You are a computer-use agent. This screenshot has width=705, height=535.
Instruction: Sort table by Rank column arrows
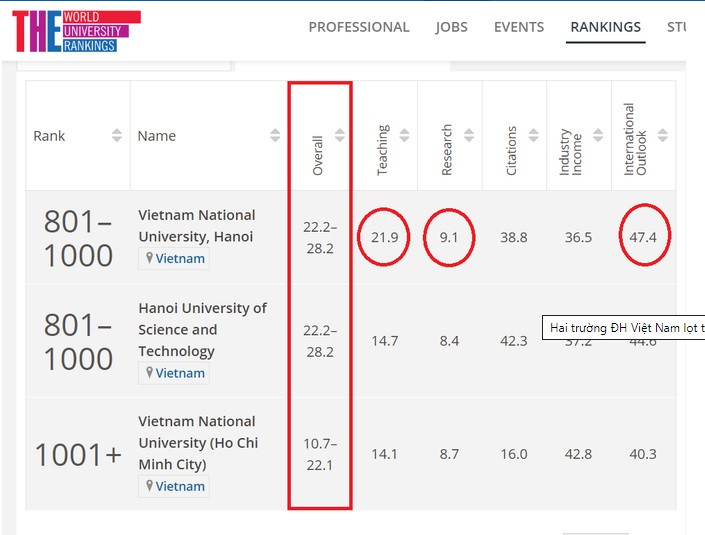pyautogui.click(x=117, y=136)
